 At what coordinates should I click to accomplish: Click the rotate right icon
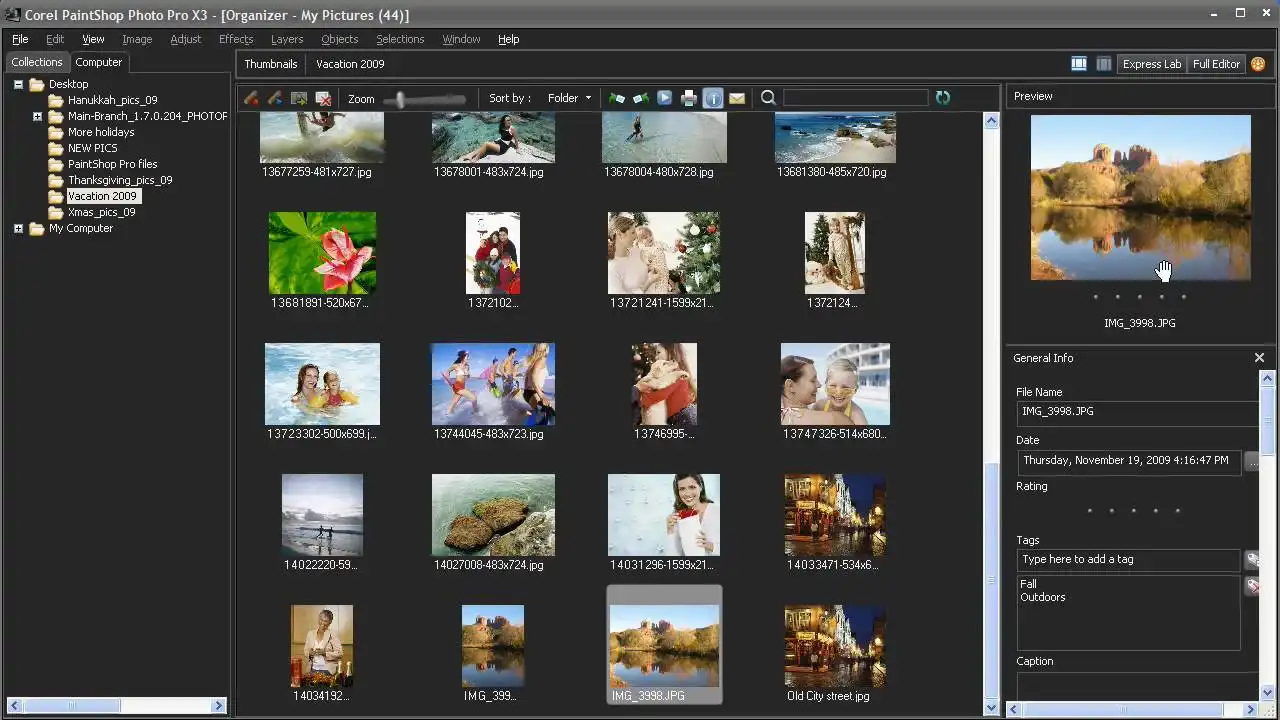tap(641, 98)
